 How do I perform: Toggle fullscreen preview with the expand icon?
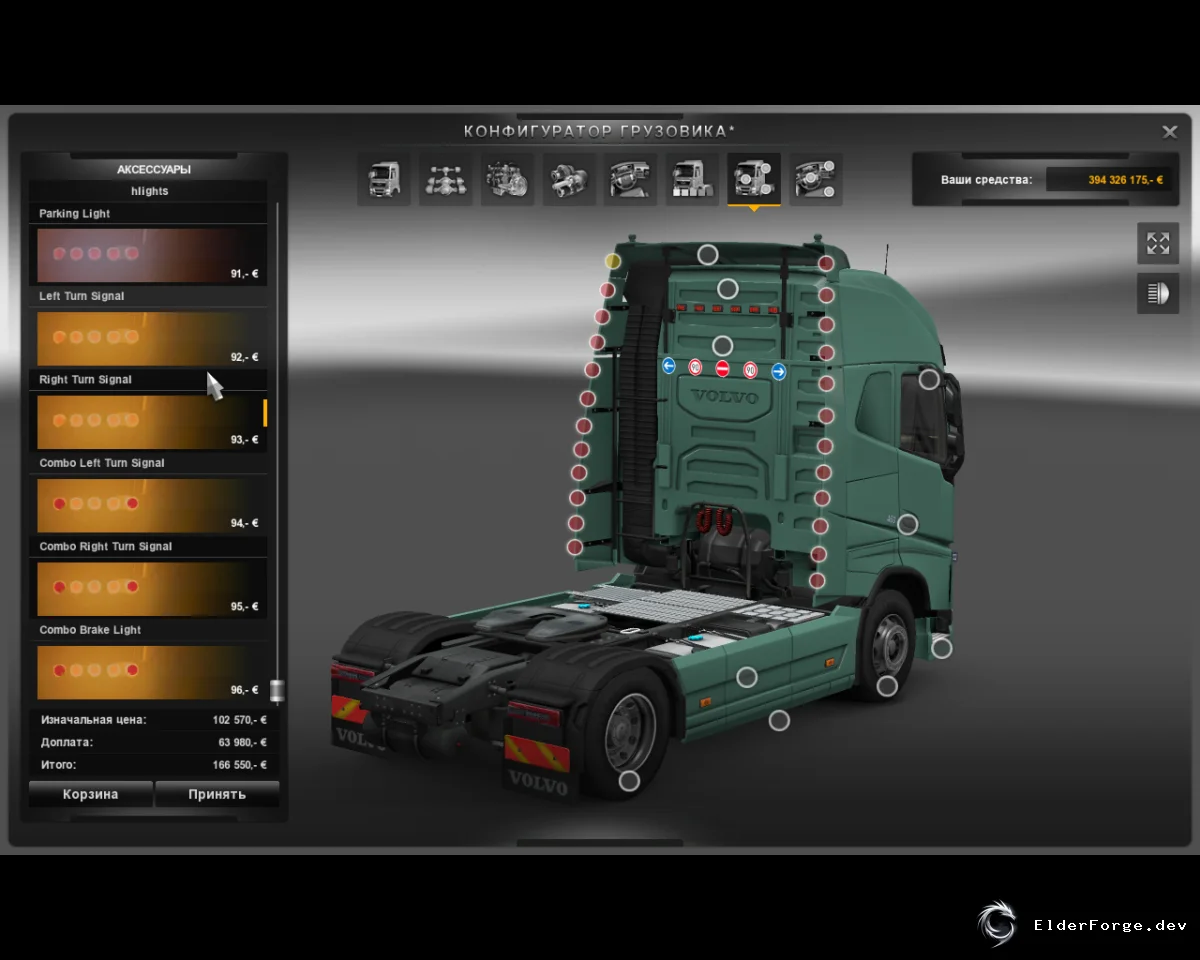tap(1158, 243)
